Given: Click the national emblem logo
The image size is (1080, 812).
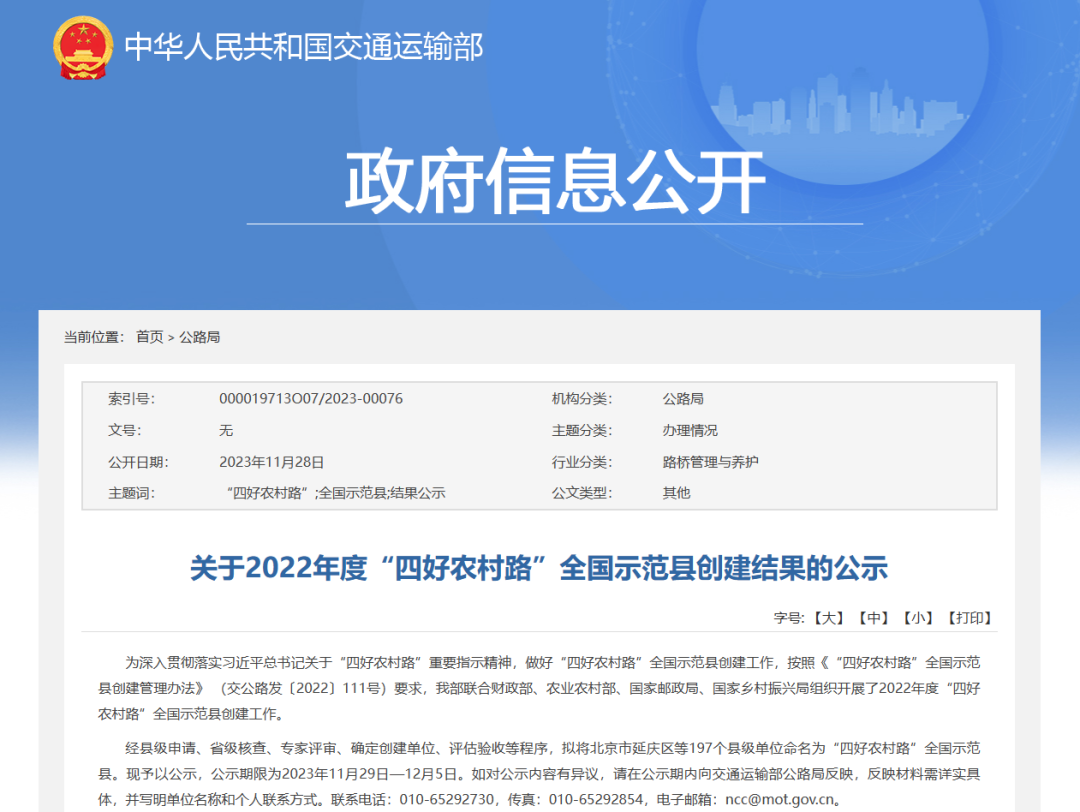Looking at the screenshot, I should (83, 48).
